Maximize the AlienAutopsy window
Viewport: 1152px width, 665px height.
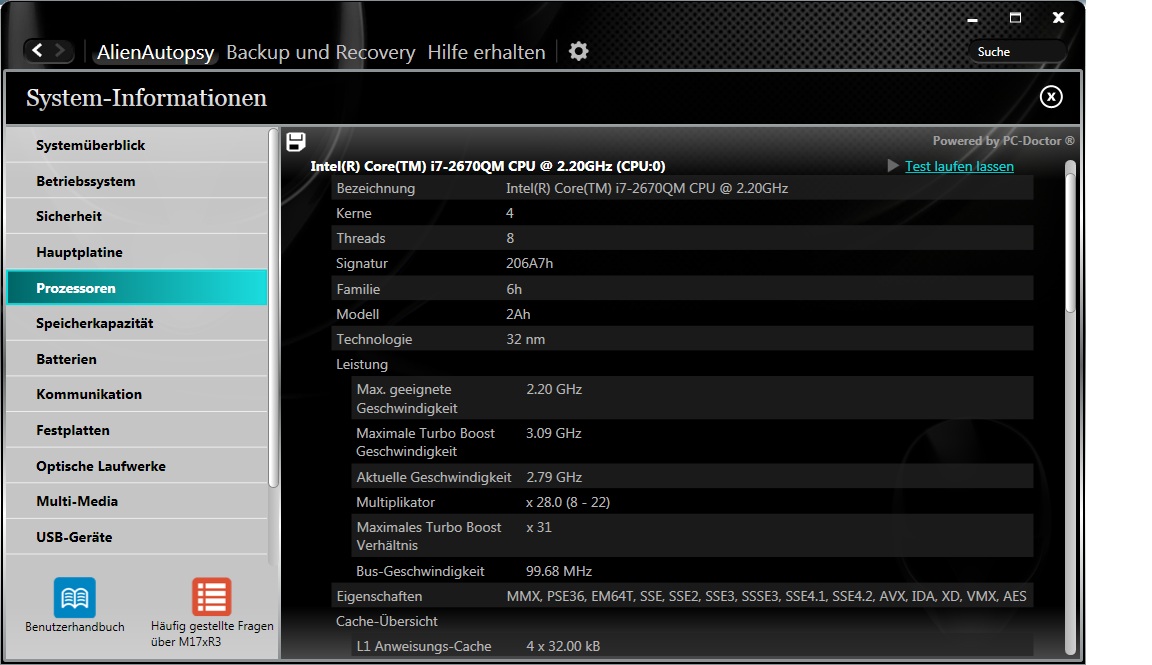[x=1015, y=18]
